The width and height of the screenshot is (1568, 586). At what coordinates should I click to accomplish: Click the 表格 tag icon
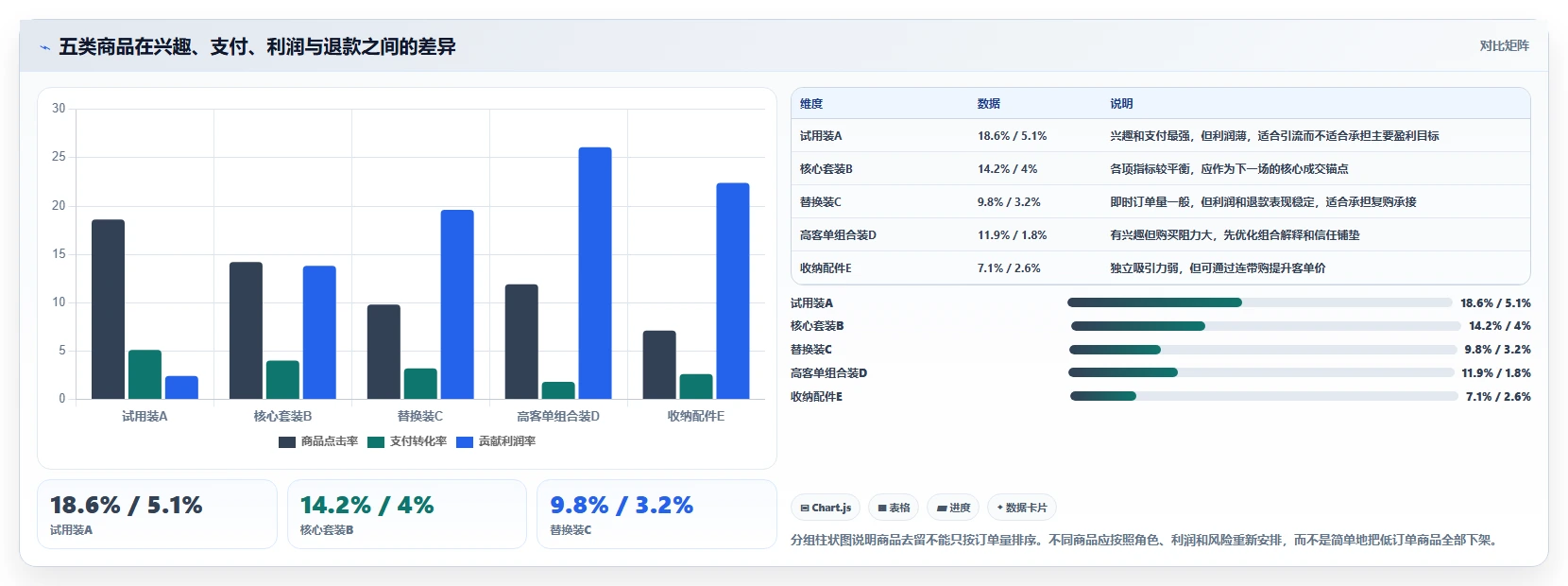point(882,508)
